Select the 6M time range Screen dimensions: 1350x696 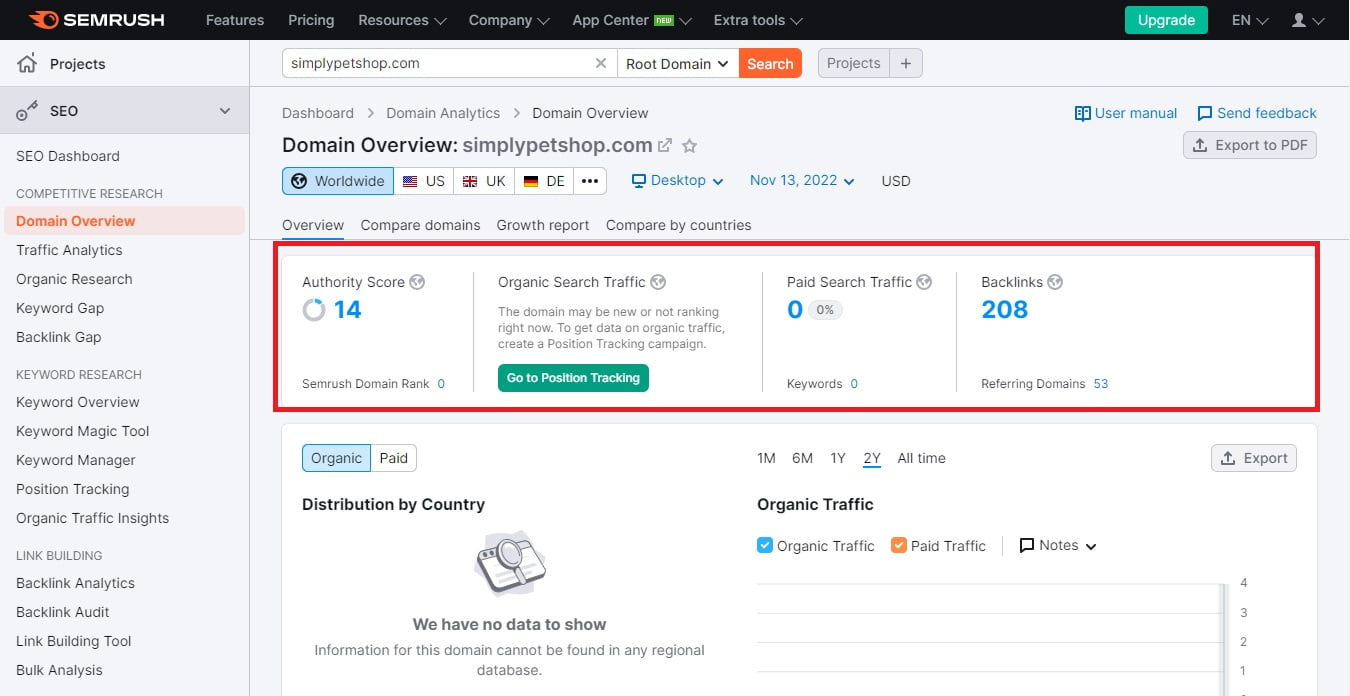point(802,458)
